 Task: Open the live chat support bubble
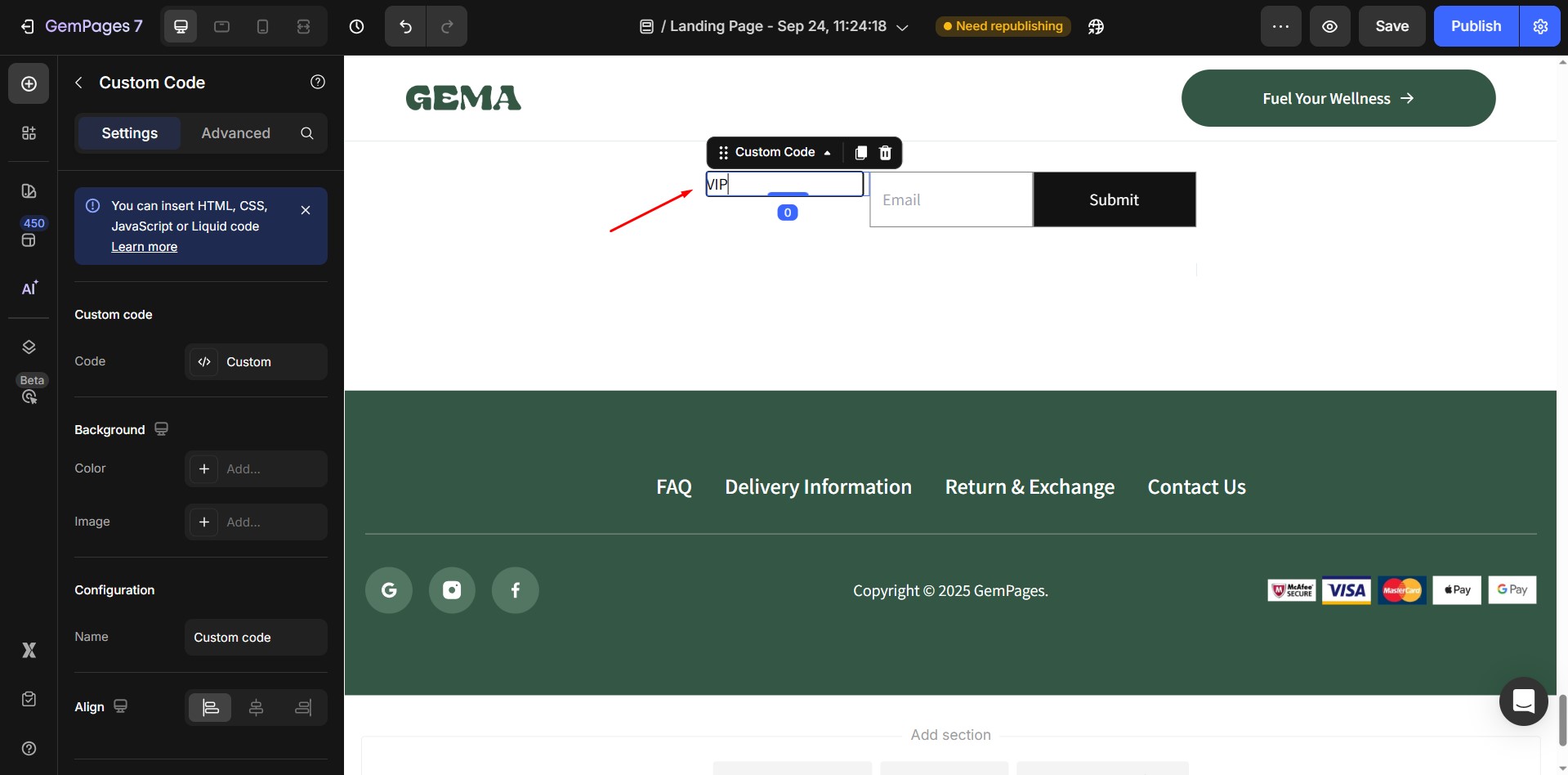1524,701
